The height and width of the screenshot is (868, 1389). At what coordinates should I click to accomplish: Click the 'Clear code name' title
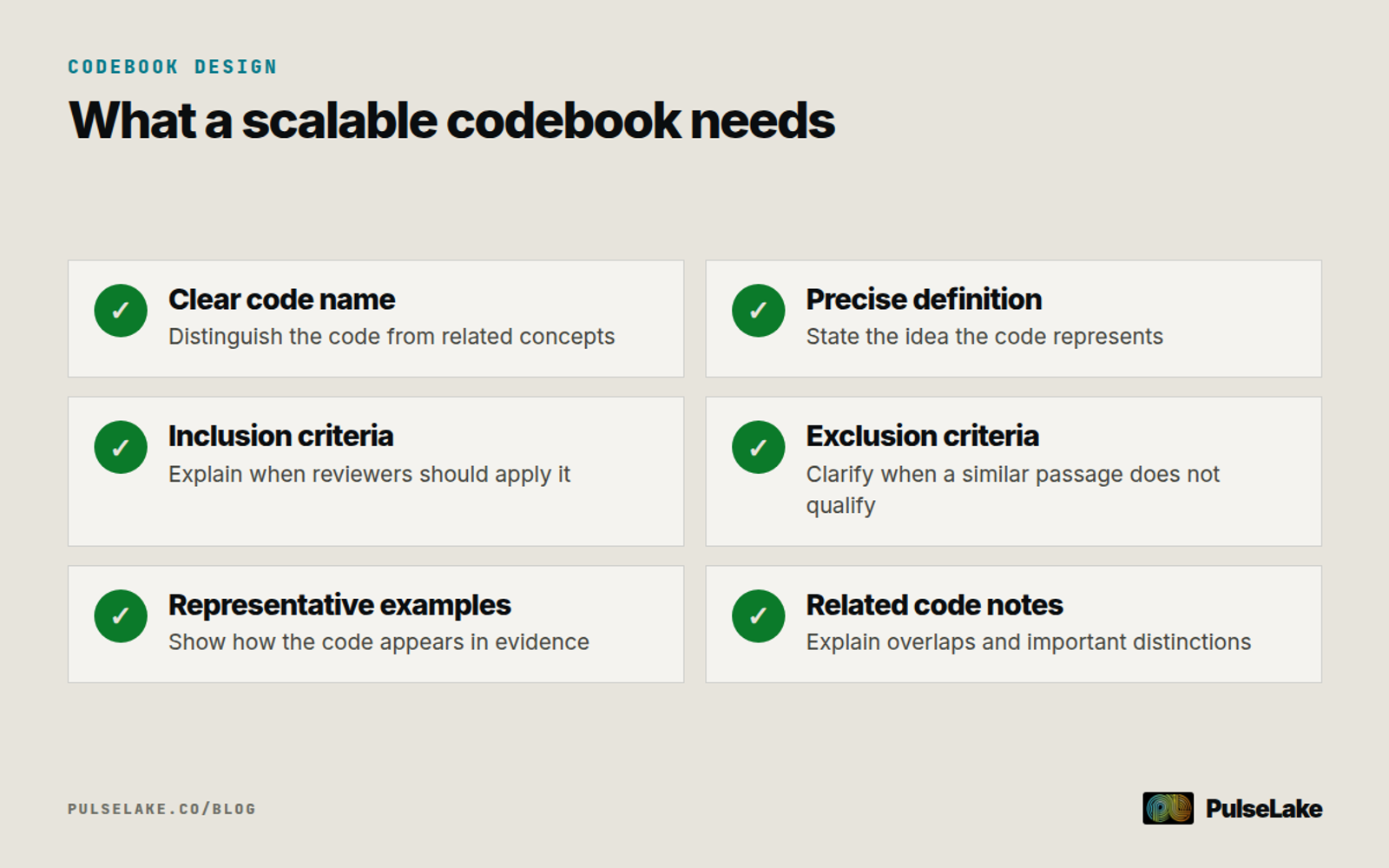tap(281, 299)
